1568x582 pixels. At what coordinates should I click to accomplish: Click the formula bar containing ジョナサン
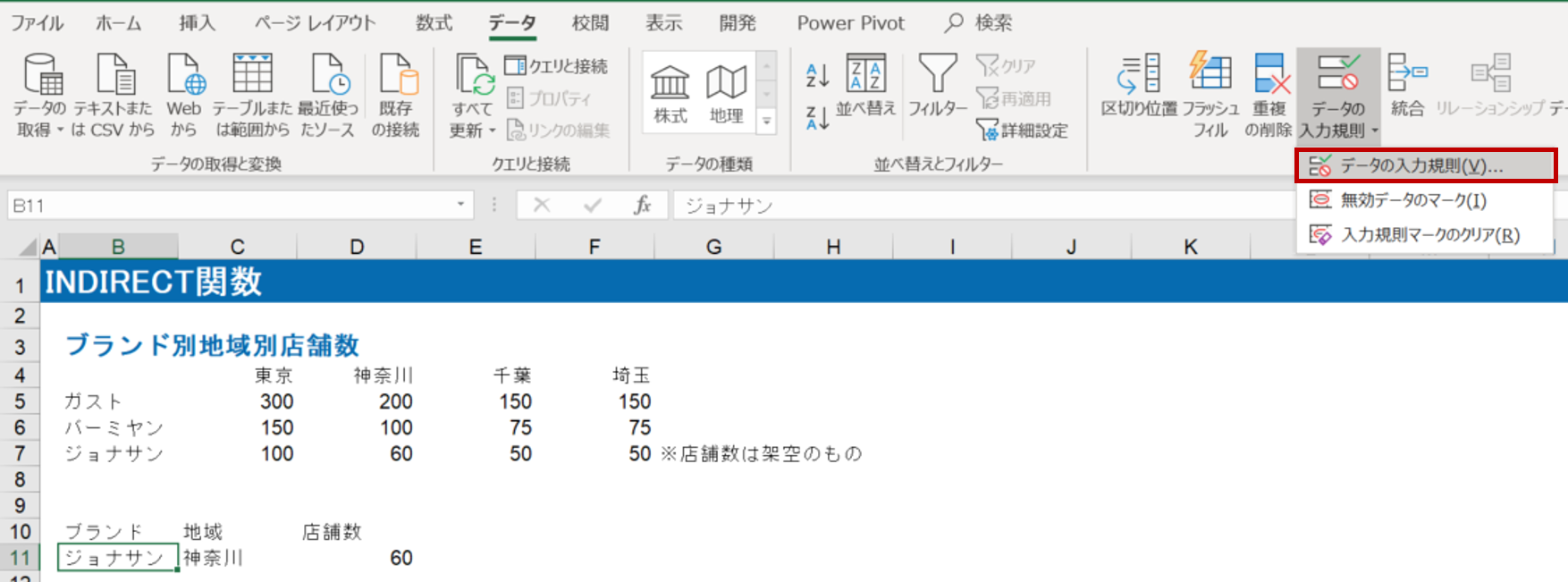[983, 206]
